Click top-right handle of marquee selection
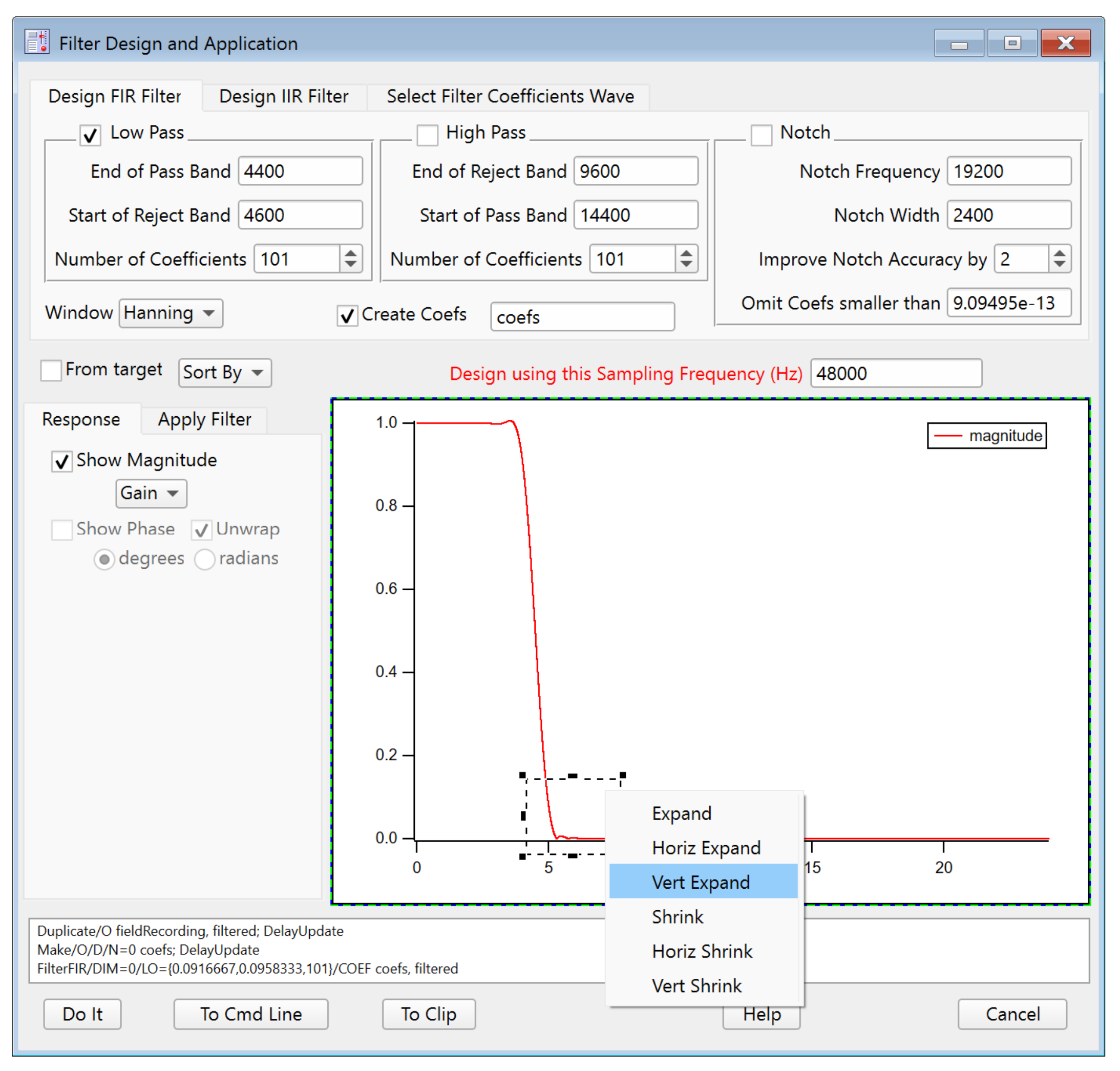Image resolution: width=1120 pixels, height=1071 pixels. click(x=623, y=775)
